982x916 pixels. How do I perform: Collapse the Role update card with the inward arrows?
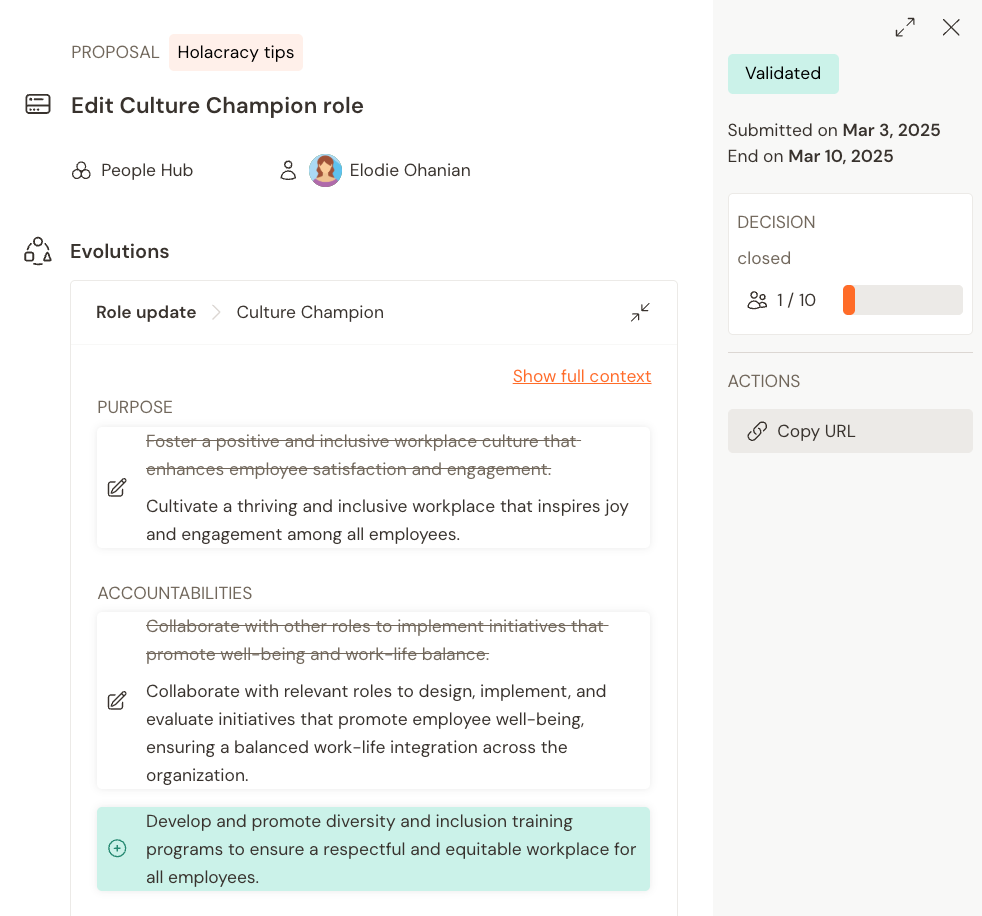[640, 312]
